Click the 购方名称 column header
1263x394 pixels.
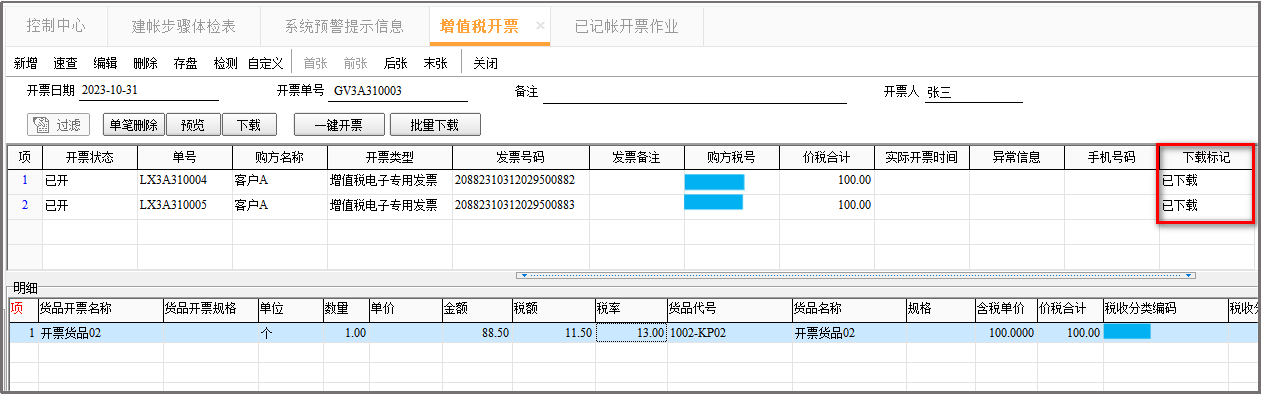tap(279, 158)
